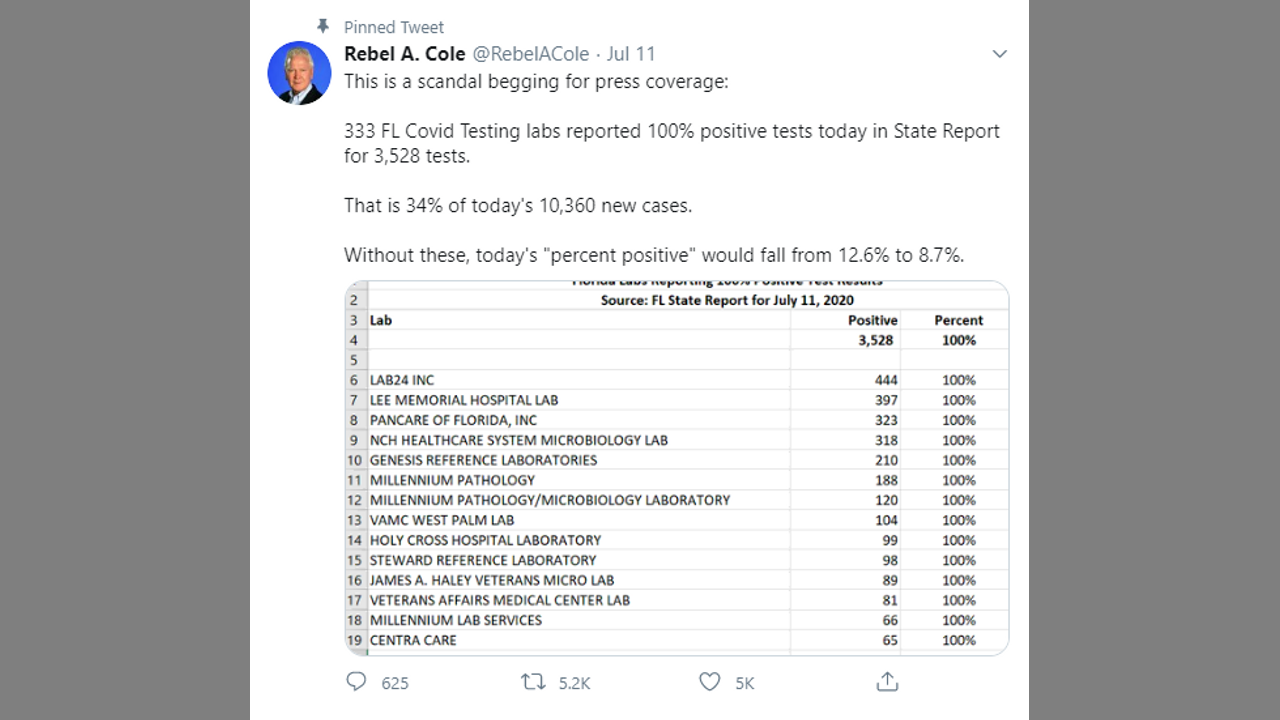
Task: Open Rebel A. Cole's profile picture
Action: point(299,73)
